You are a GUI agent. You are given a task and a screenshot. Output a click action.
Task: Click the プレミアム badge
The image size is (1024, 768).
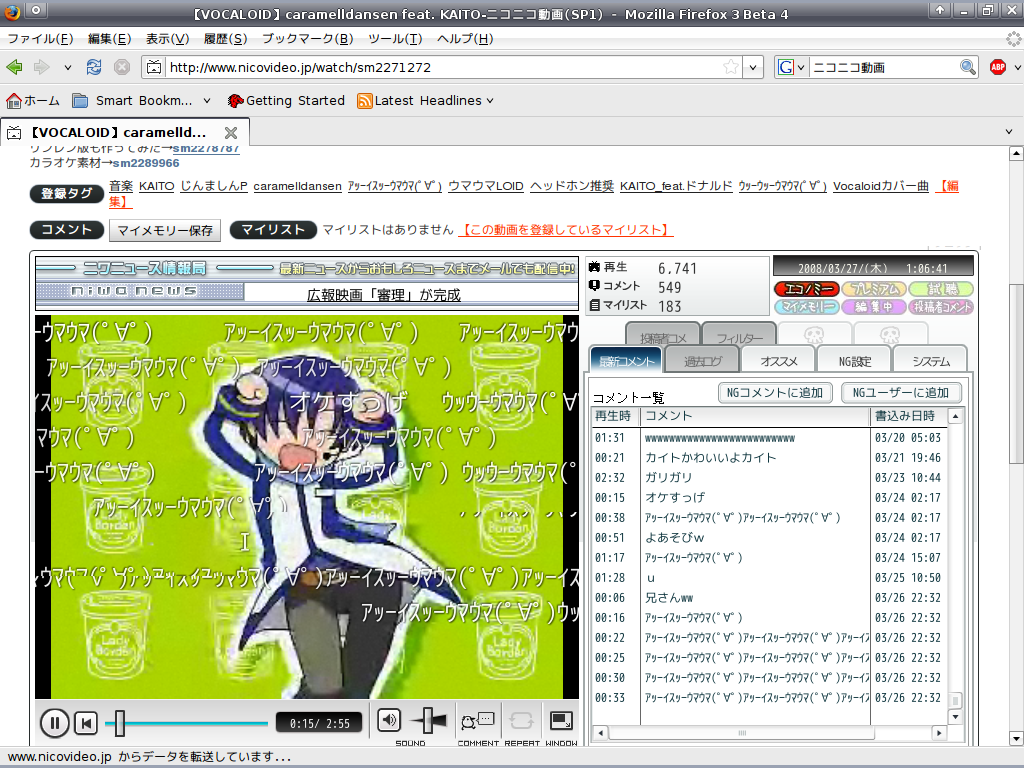[874, 289]
